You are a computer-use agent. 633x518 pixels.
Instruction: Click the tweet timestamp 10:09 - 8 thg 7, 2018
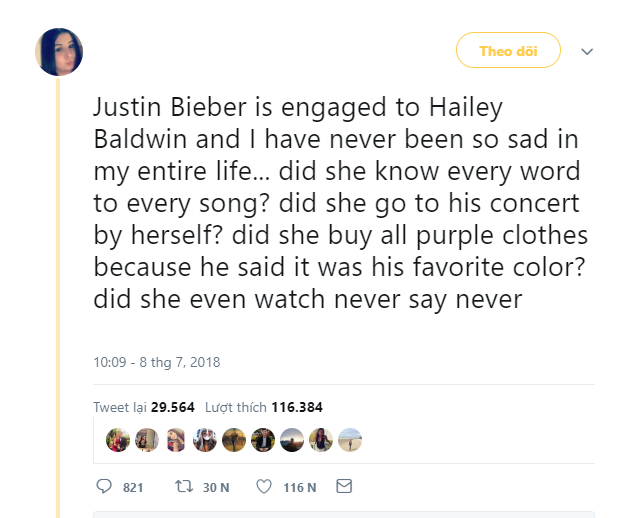pyautogui.click(x=156, y=361)
